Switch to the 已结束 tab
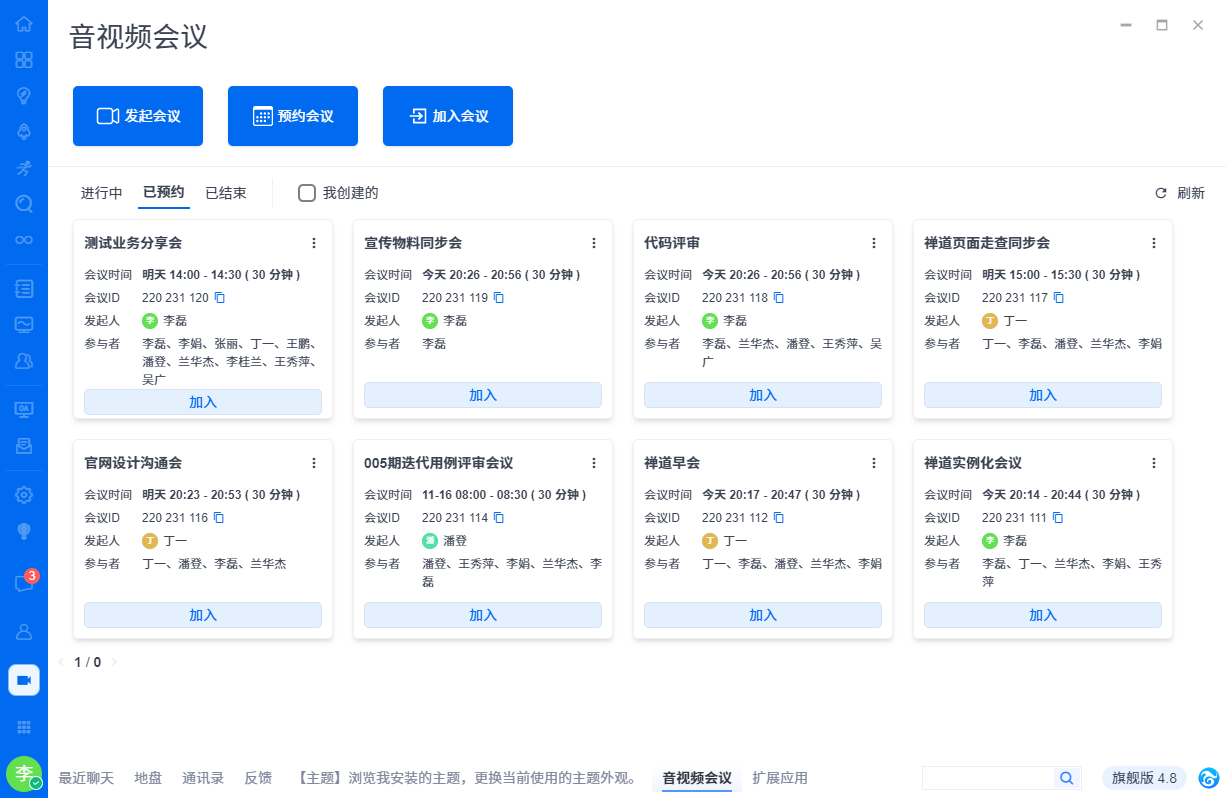The width and height of the screenshot is (1226, 798). coord(226,193)
